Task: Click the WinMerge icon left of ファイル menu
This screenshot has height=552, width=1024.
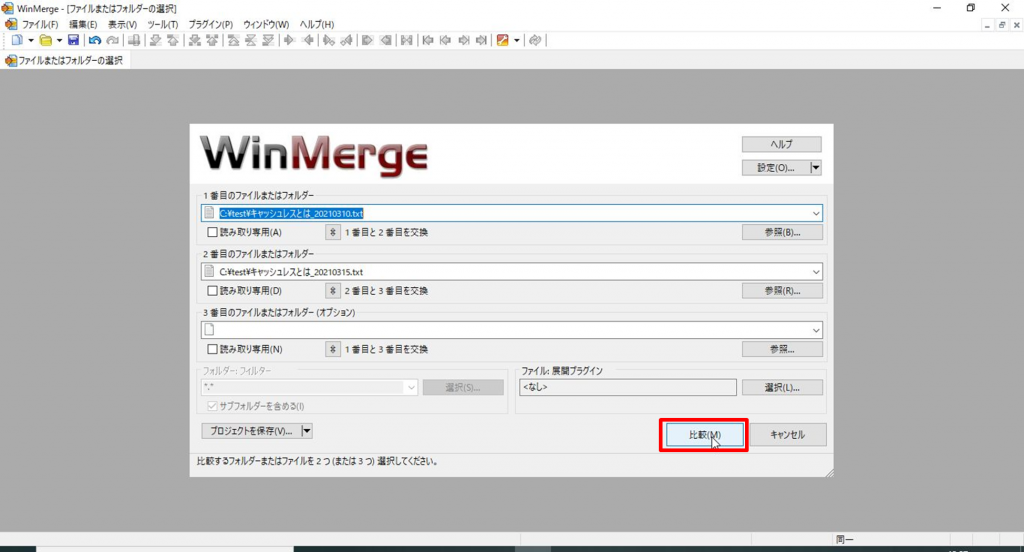Action: click(10, 24)
